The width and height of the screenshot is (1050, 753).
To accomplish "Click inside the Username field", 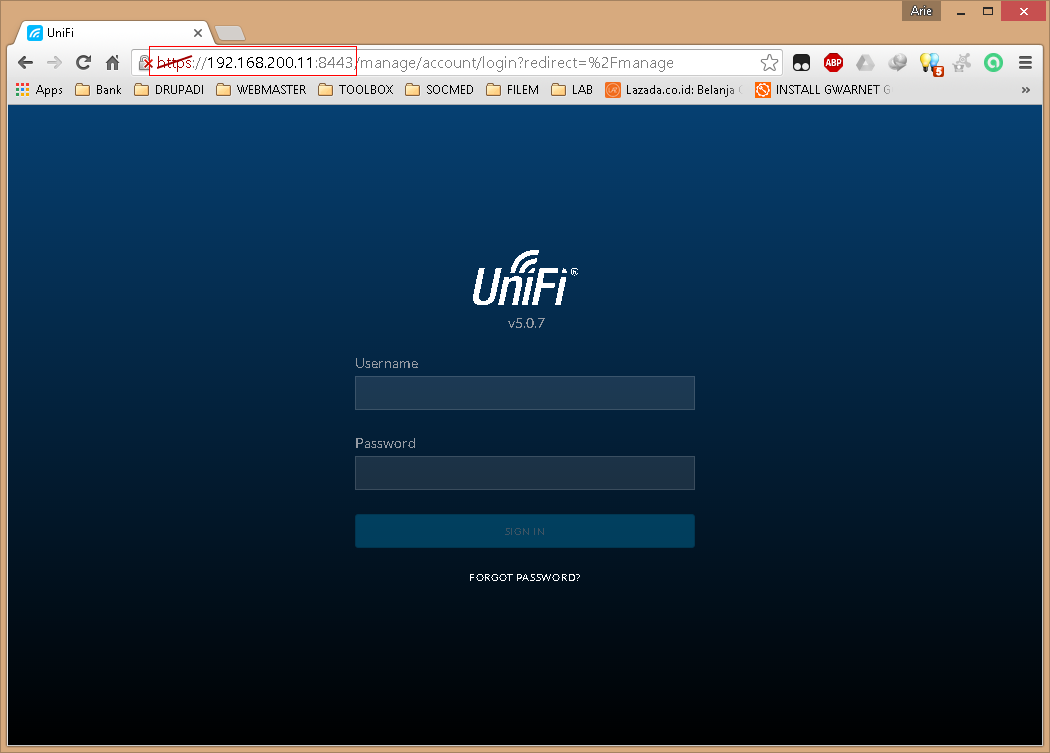I will (524, 393).
